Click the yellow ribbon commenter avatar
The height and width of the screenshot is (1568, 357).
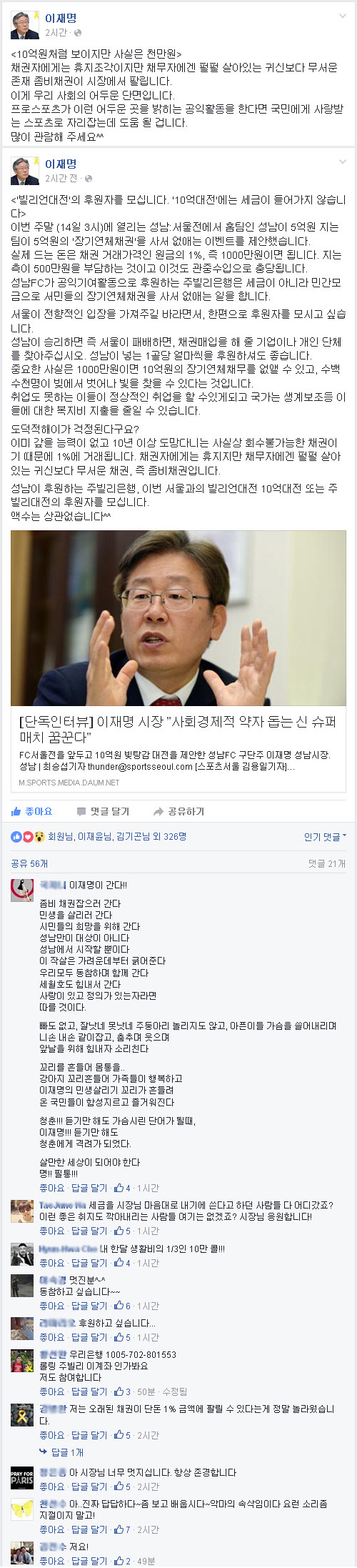pos(22,1416)
